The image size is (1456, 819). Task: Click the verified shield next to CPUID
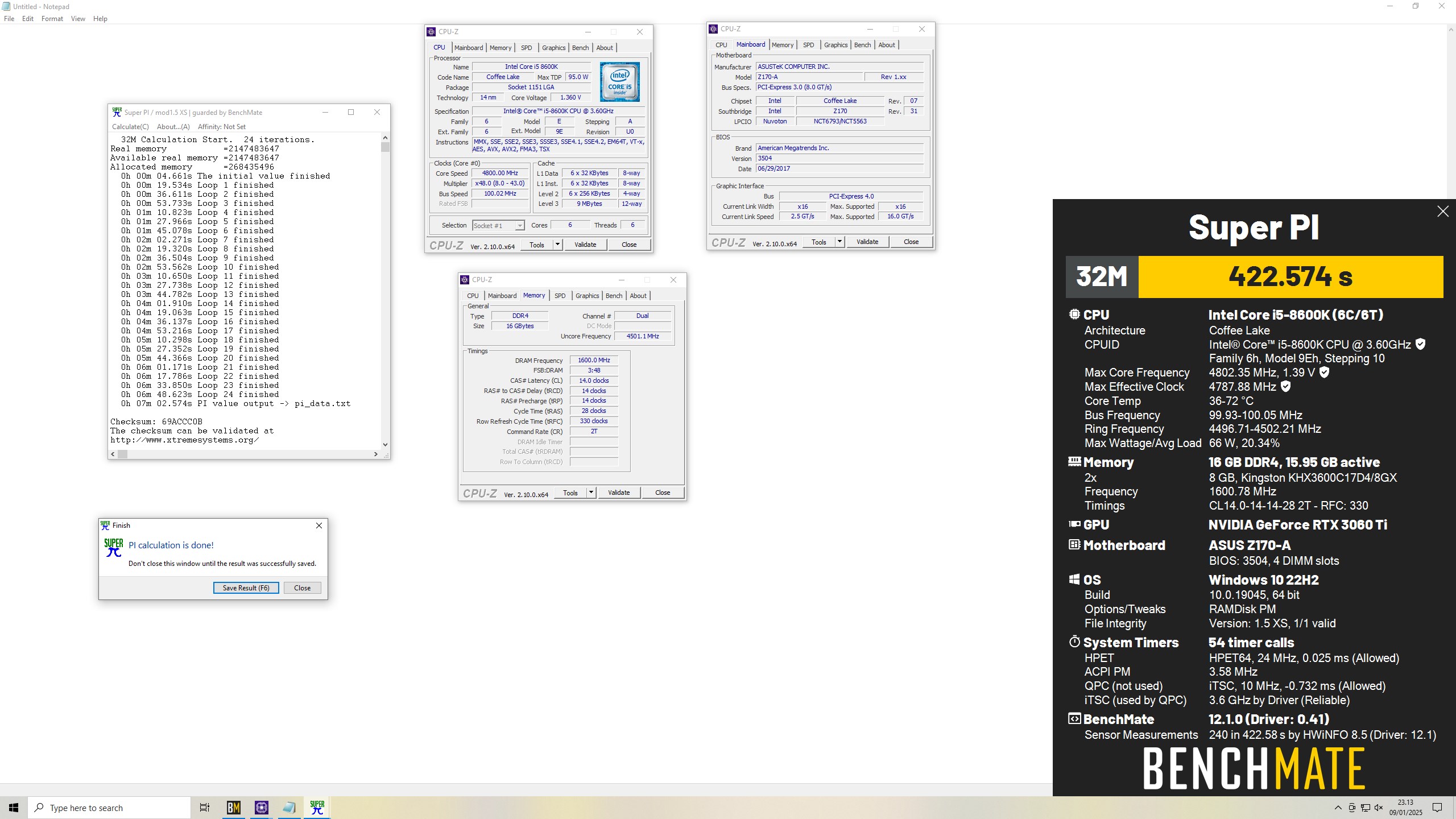pyautogui.click(x=1420, y=344)
